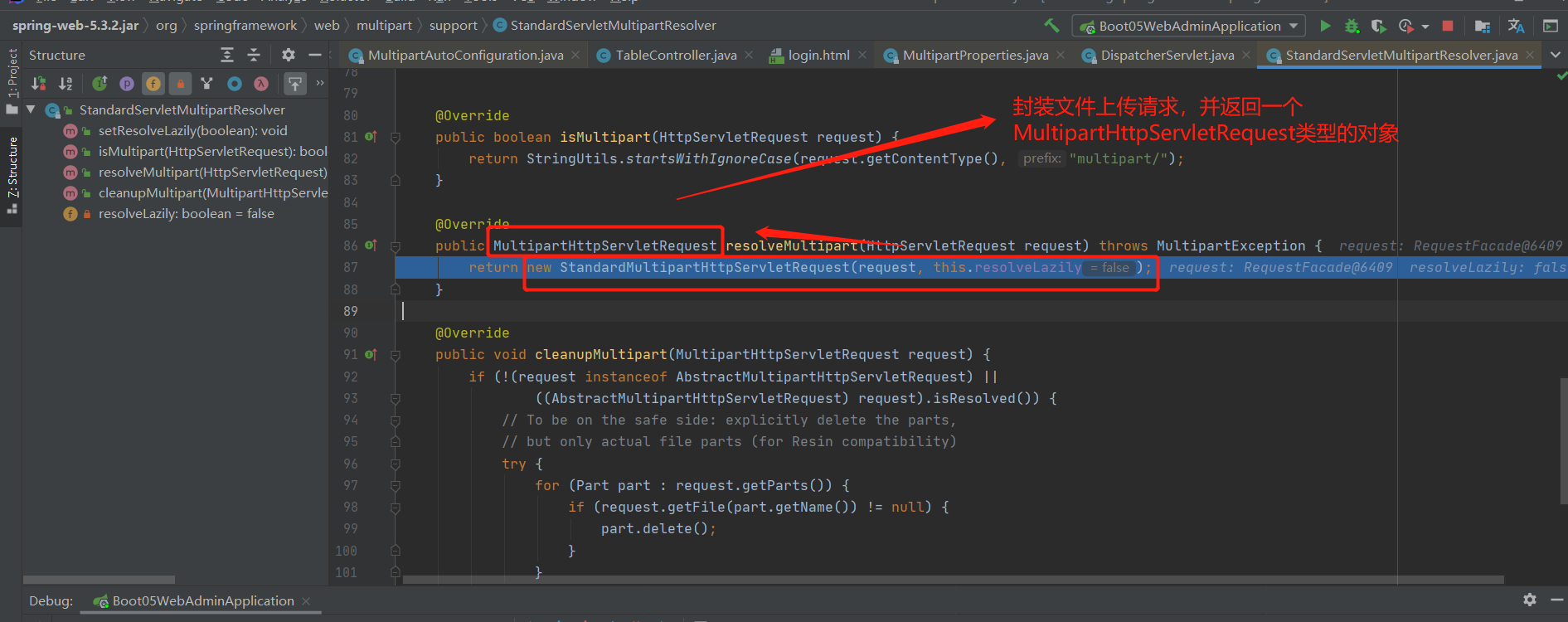Open Debug panel settings gear
1568x622 pixels.
tap(1530, 600)
